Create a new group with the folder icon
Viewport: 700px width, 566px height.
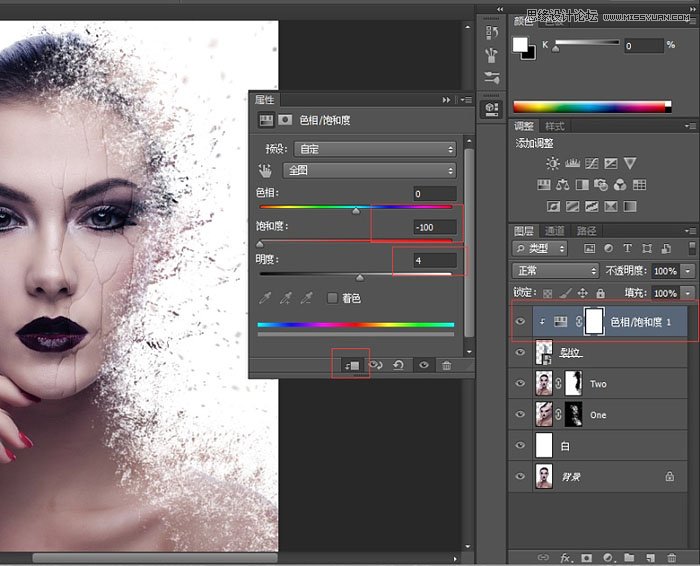(x=629, y=556)
